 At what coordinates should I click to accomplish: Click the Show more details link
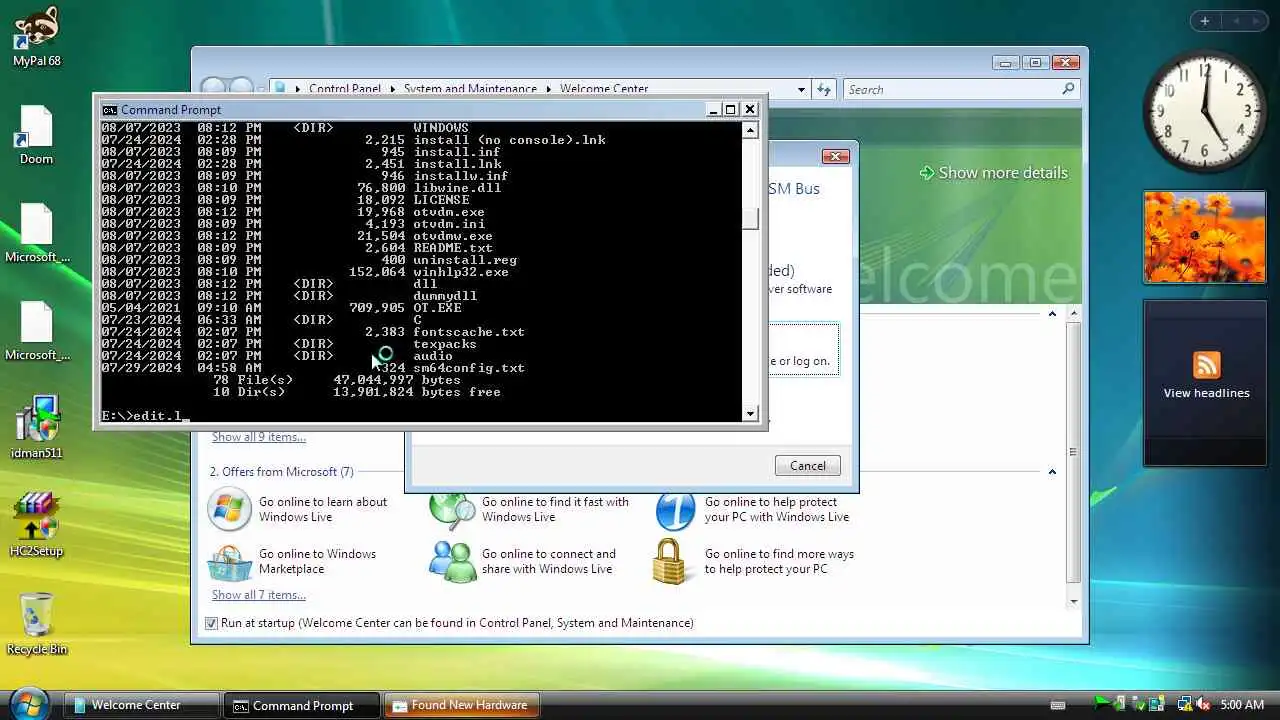[1003, 173]
